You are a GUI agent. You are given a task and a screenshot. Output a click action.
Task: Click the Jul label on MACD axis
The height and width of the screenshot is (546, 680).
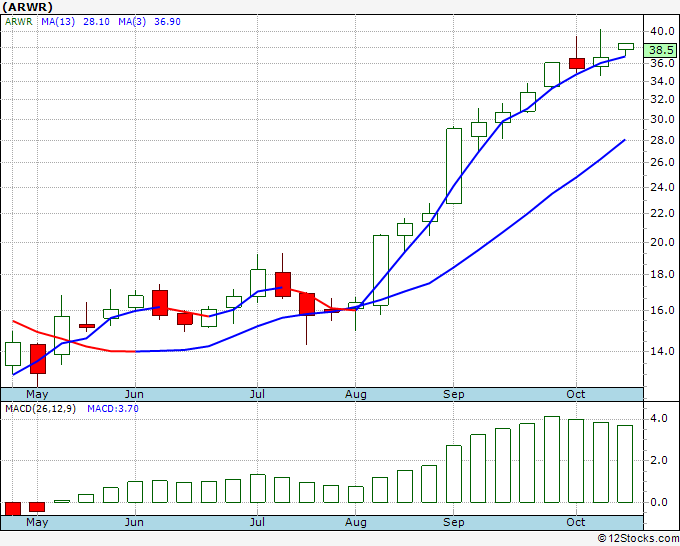click(257, 522)
